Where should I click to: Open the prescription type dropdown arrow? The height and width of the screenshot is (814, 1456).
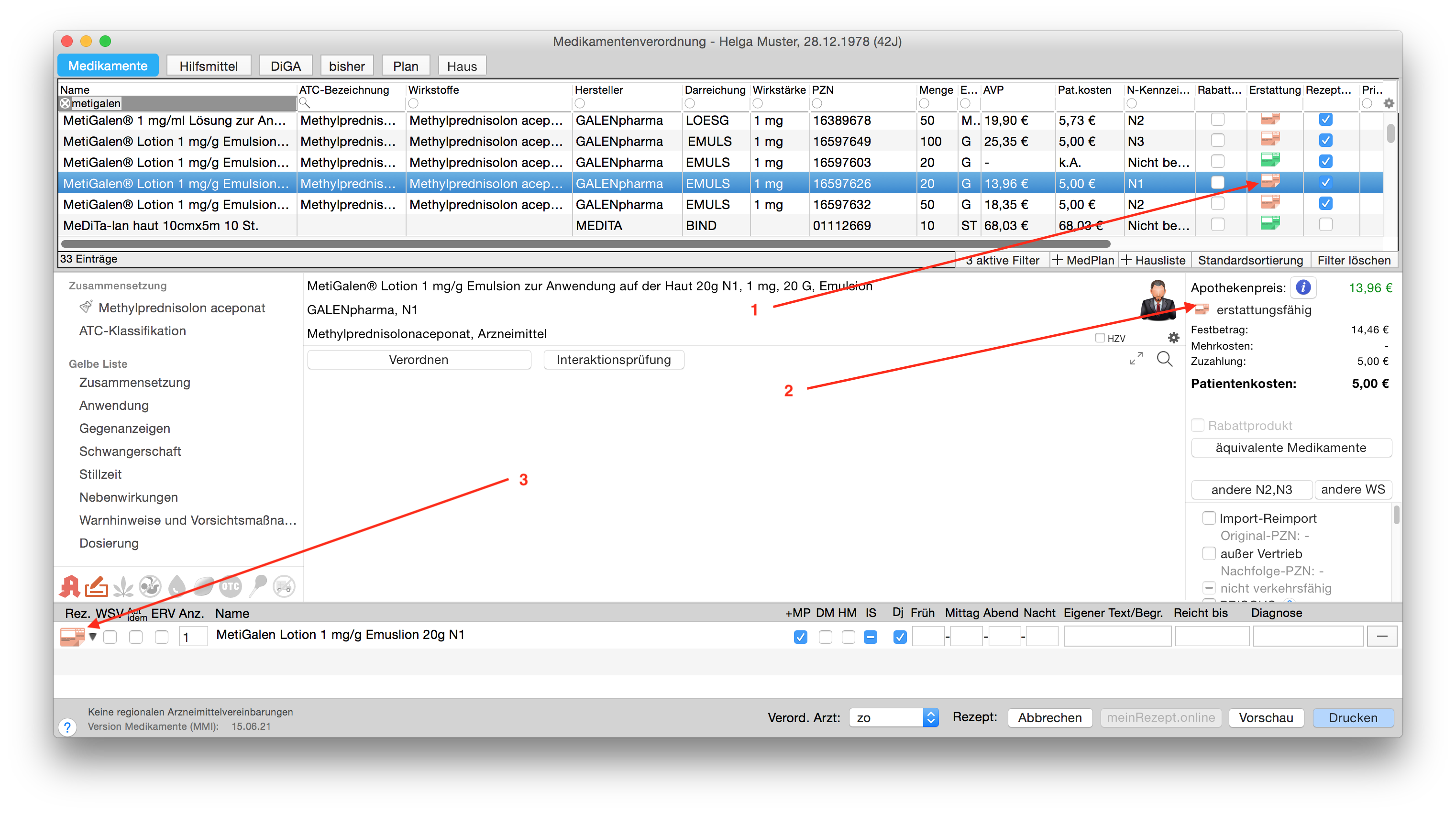coord(93,637)
